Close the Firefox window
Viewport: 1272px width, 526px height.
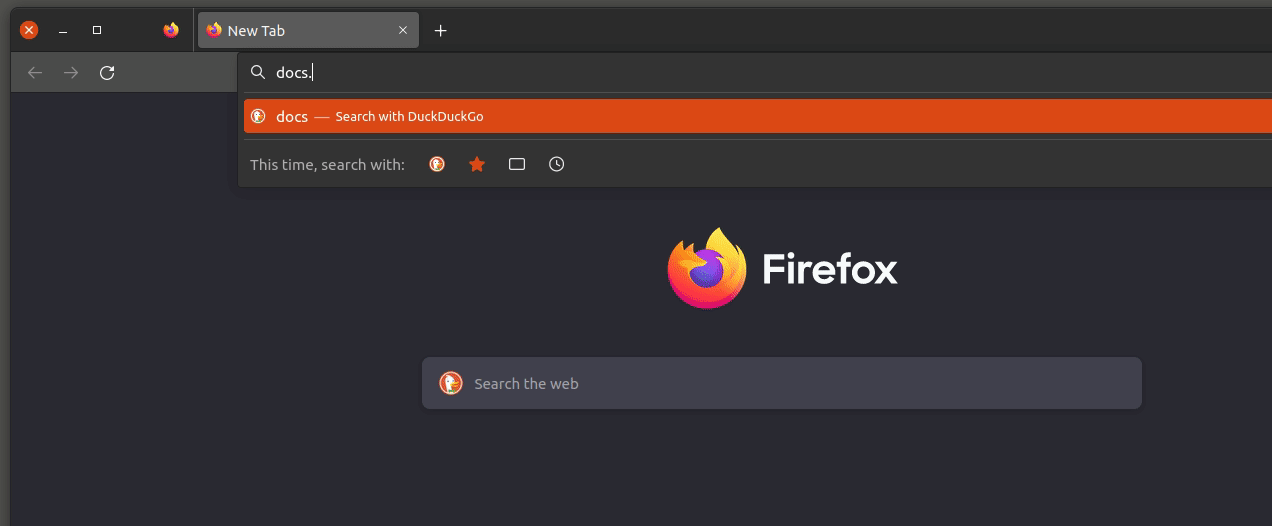(29, 30)
